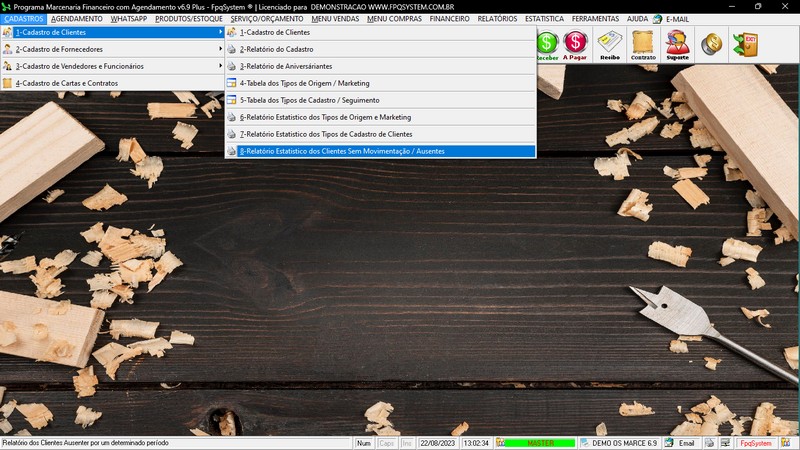Click the Exit door icon
Screen dimensions: 800x450
(745, 44)
